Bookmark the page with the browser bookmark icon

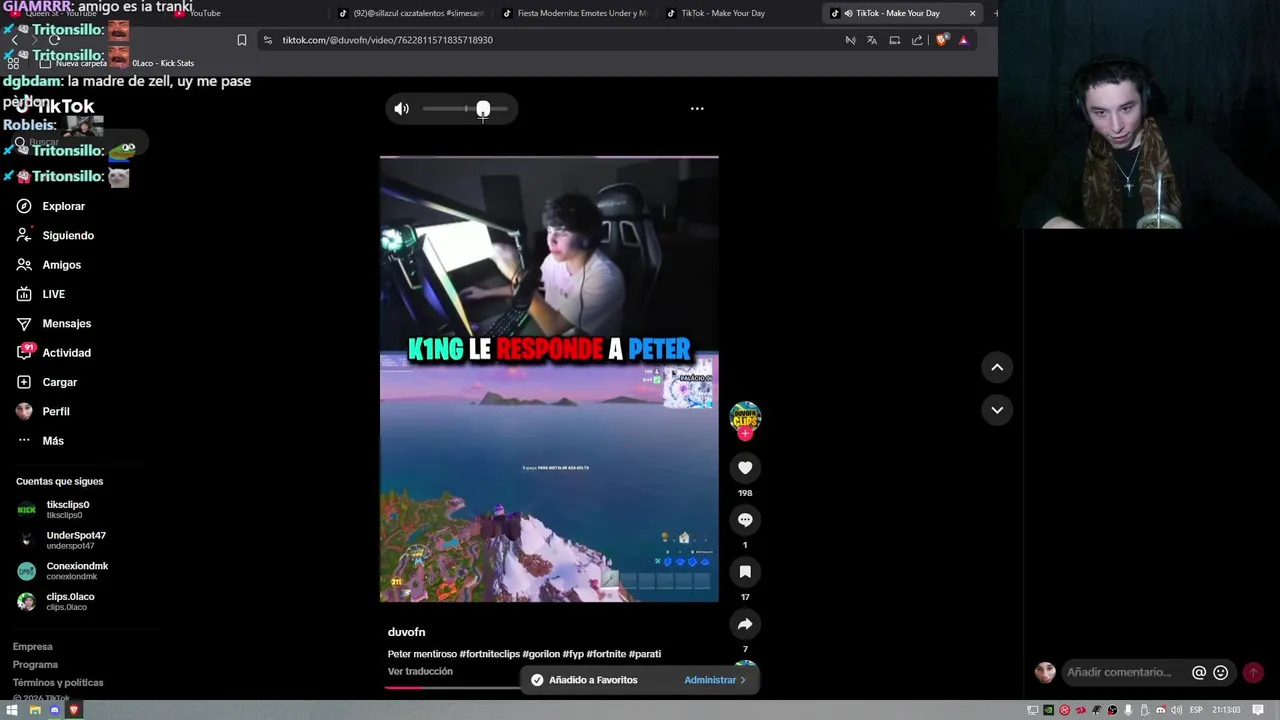[x=241, y=40]
